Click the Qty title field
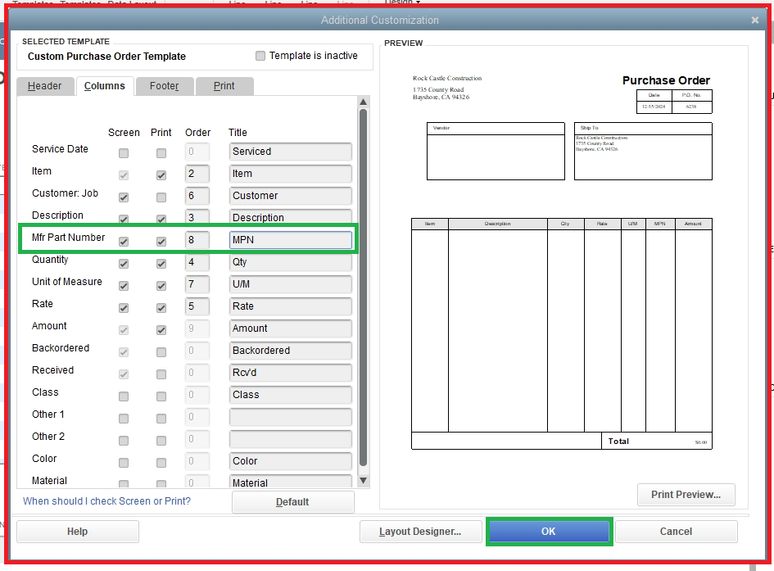 (291, 262)
